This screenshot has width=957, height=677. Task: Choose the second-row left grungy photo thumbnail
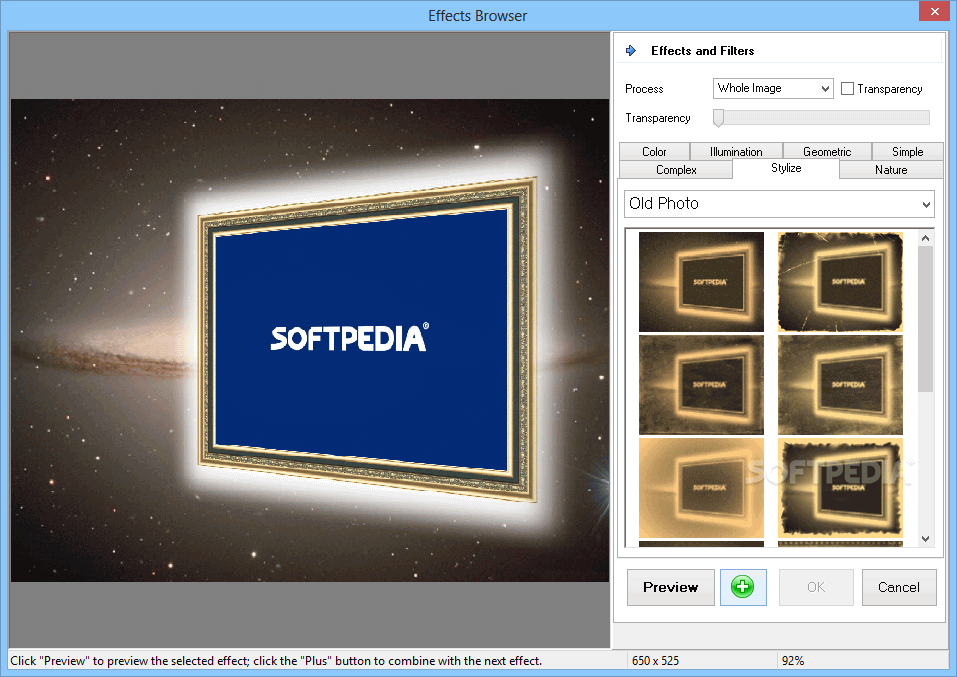tap(701, 385)
